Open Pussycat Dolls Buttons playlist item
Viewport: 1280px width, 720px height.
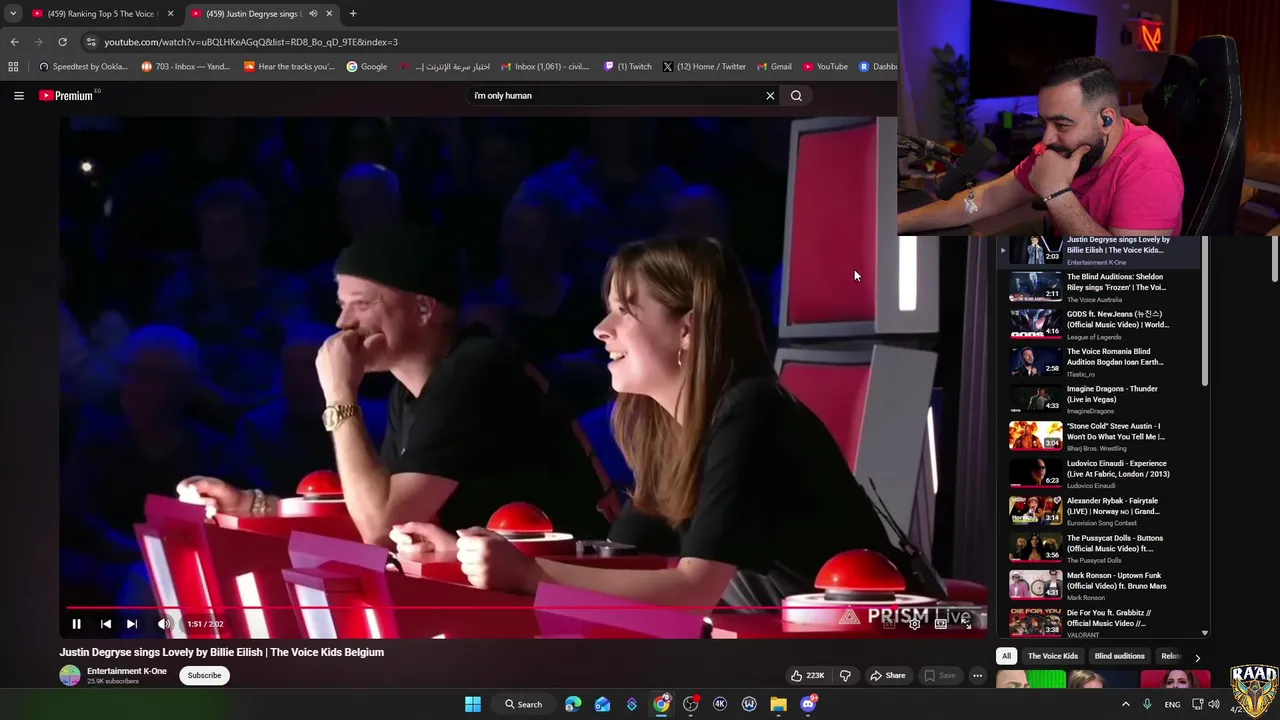coord(1100,549)
